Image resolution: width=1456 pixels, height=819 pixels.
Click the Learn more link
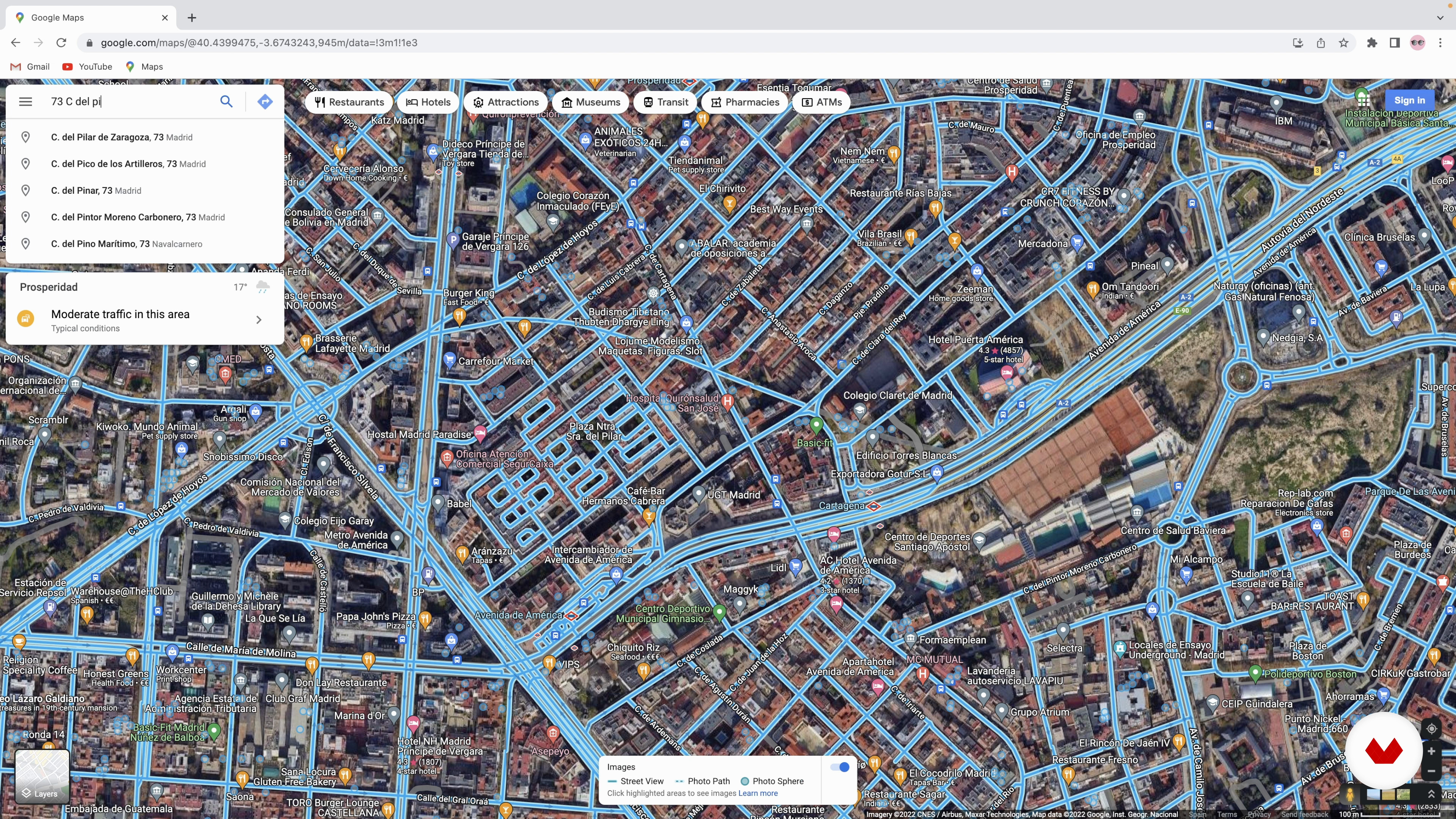click(758, 794)
